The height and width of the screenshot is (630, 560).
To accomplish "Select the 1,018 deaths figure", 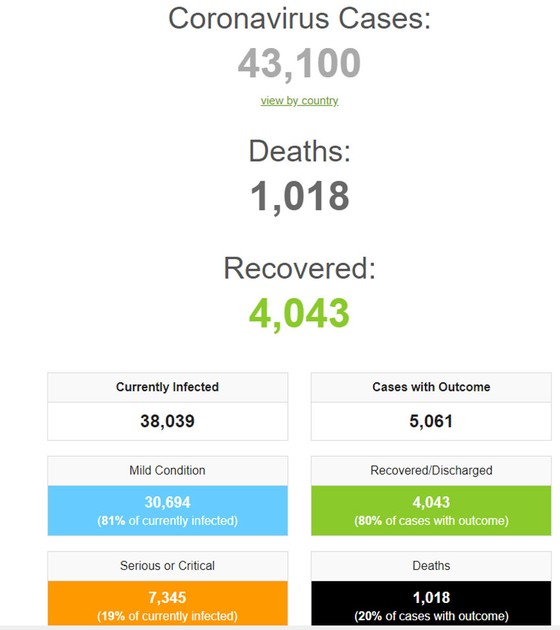I will coord(300,196).
